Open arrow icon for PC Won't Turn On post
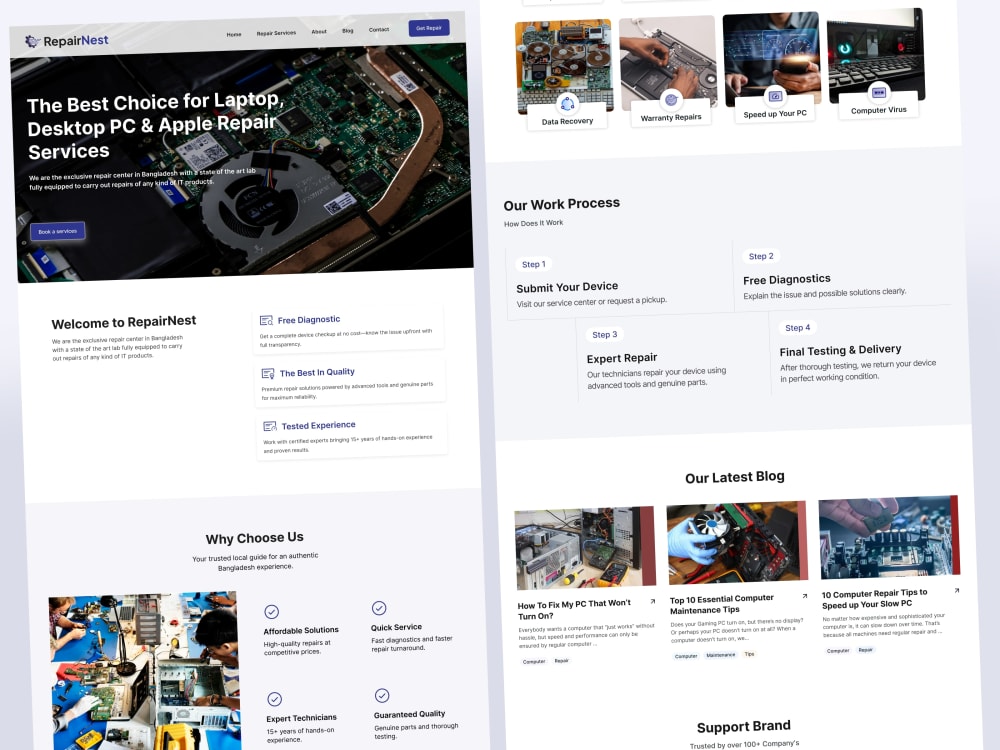The height and width of the screenshot is (750, 1000). 652,601
